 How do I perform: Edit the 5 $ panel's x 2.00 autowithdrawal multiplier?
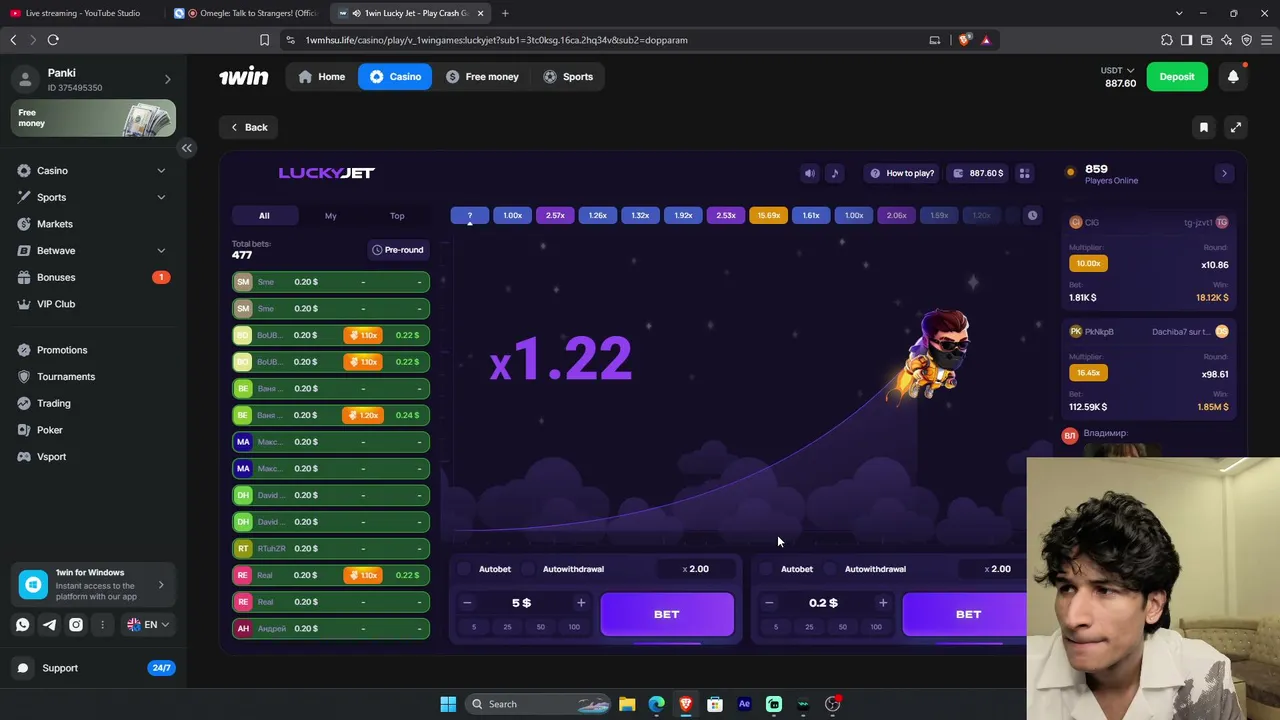coord(696,569)
